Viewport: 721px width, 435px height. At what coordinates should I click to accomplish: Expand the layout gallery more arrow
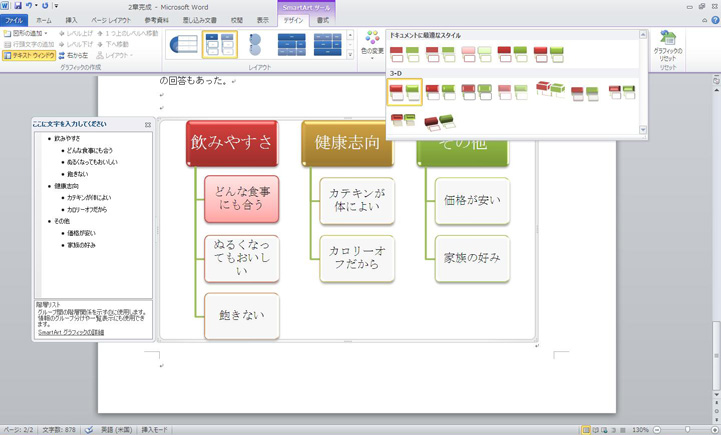tap(350, 55)
